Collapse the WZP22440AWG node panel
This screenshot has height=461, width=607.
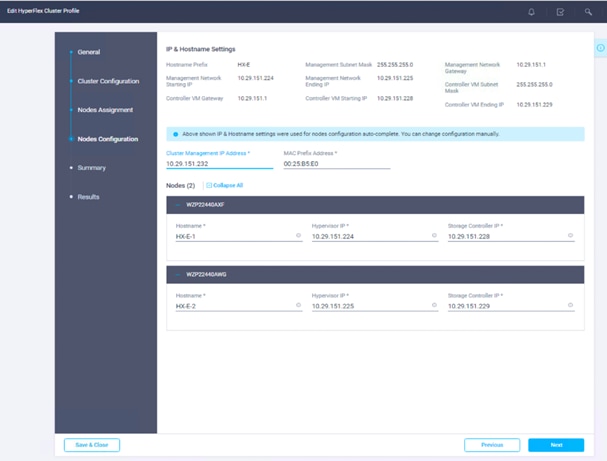click(x=178, y=274)
